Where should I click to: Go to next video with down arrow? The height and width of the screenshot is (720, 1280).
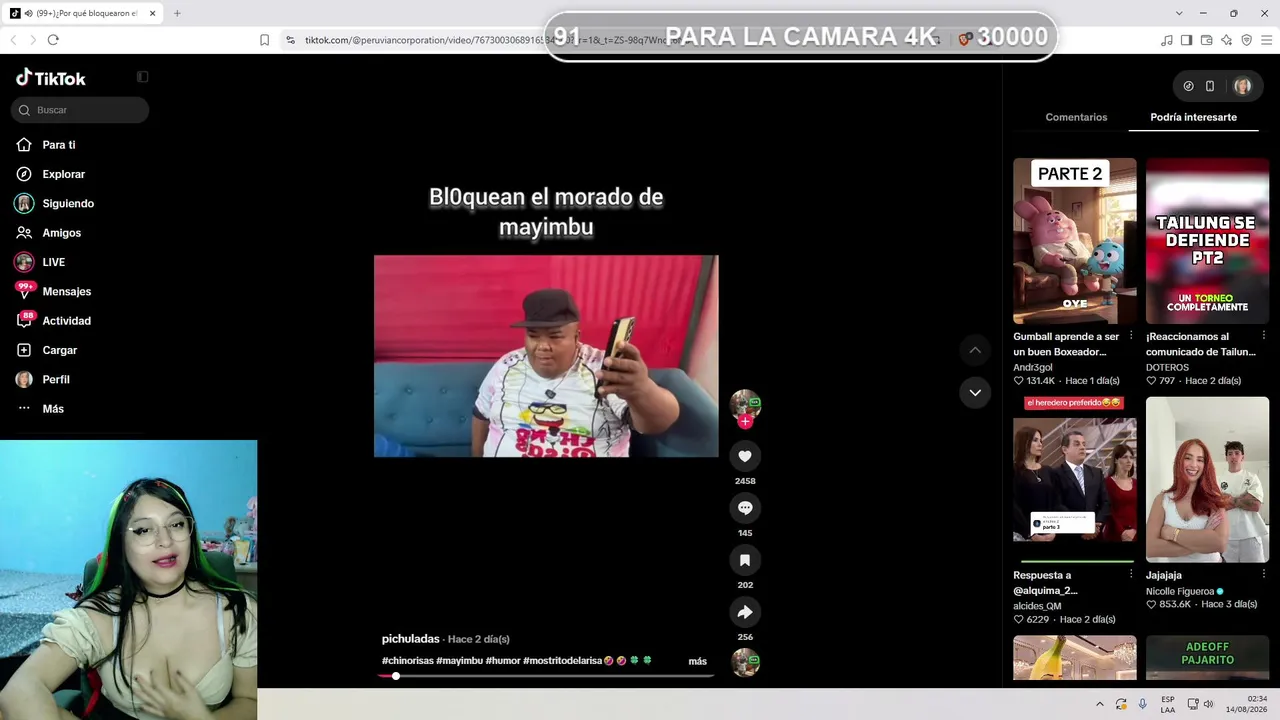[975, 392]
